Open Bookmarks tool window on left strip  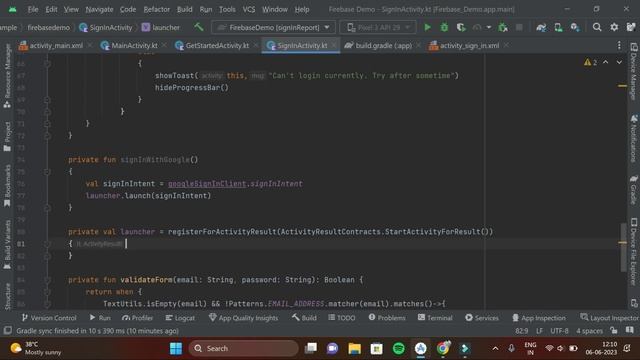pos(7,186)
